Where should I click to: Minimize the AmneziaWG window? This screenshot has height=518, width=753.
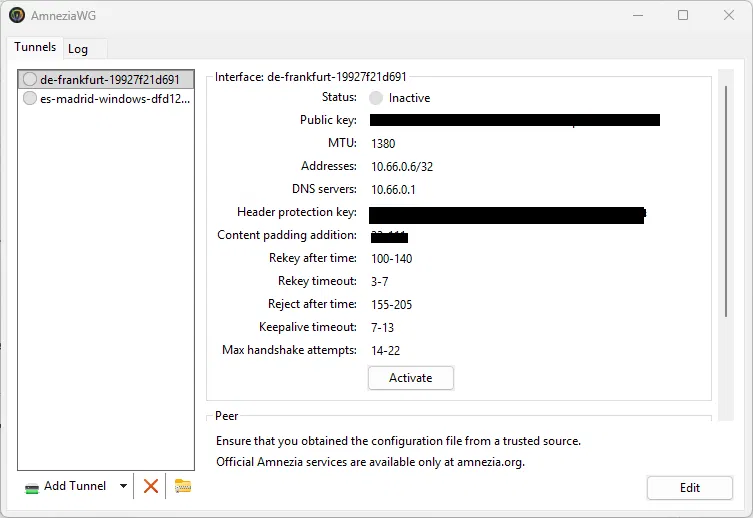pos(638,15)
